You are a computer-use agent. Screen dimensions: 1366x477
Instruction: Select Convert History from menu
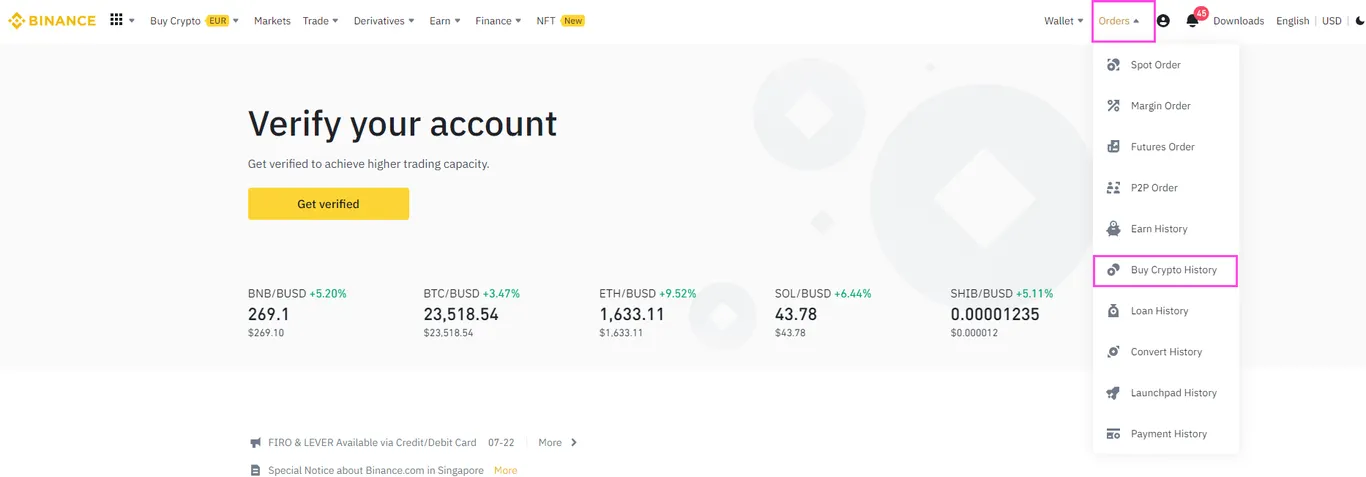pos(1166,352)
